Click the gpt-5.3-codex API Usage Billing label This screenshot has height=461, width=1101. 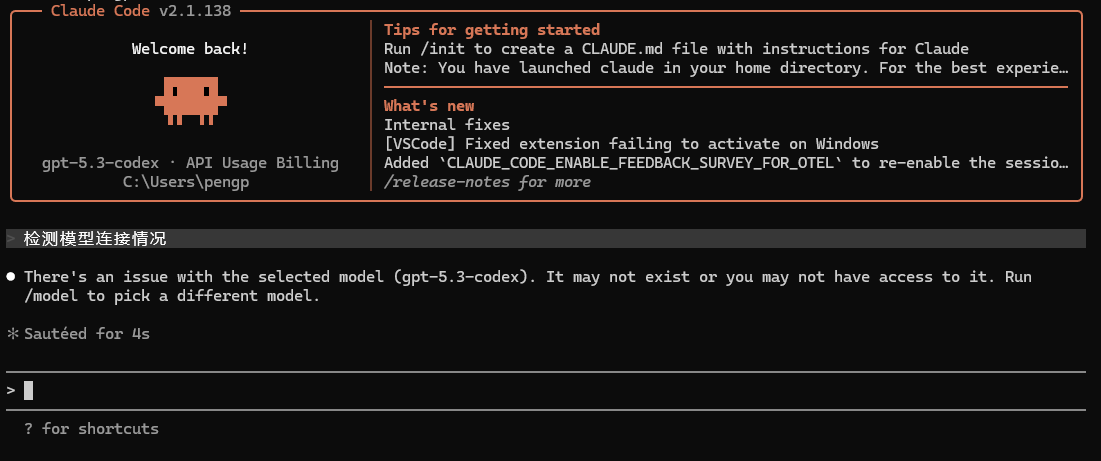coord(190,163)
